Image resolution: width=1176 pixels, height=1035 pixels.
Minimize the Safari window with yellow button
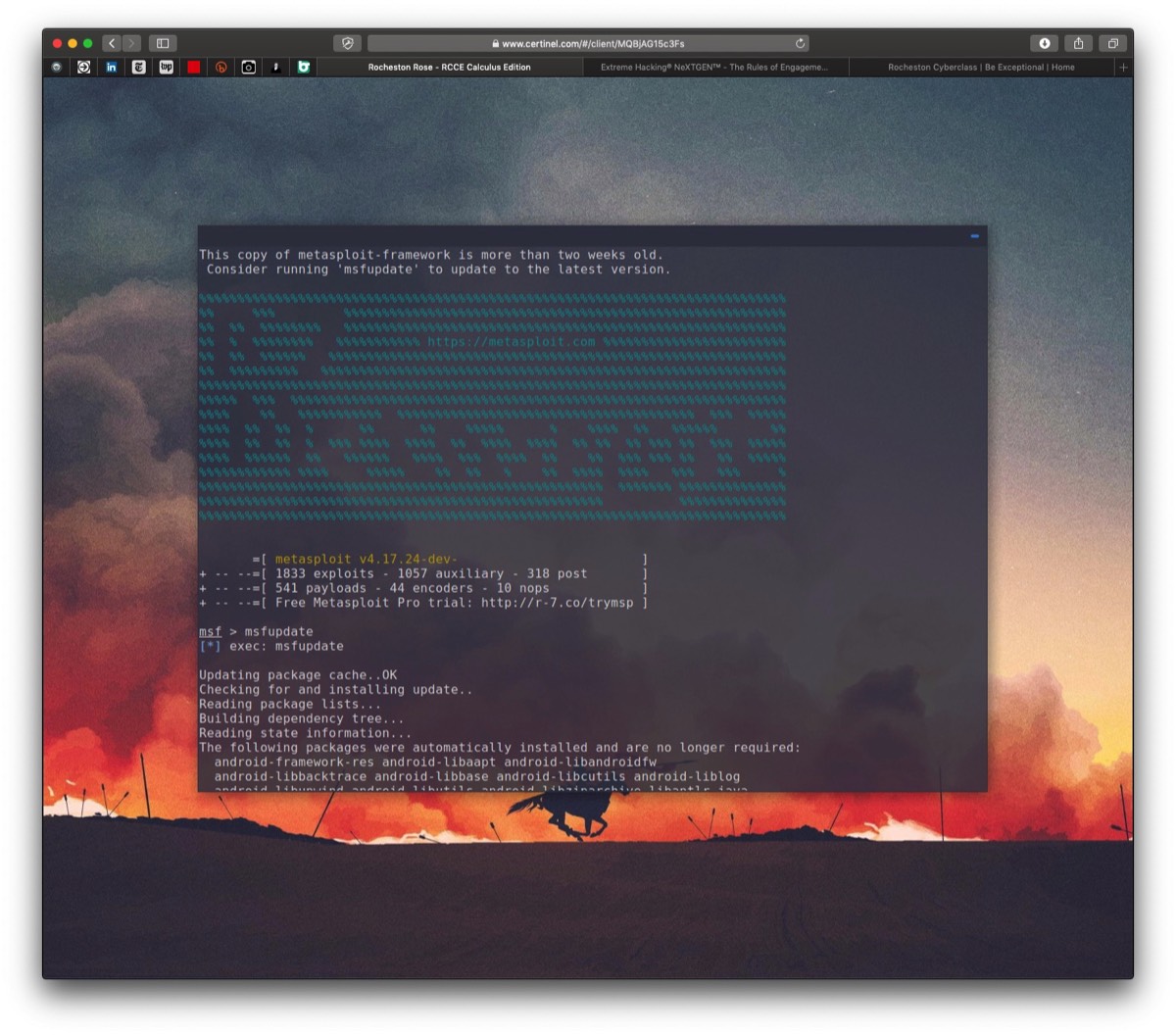73,43
